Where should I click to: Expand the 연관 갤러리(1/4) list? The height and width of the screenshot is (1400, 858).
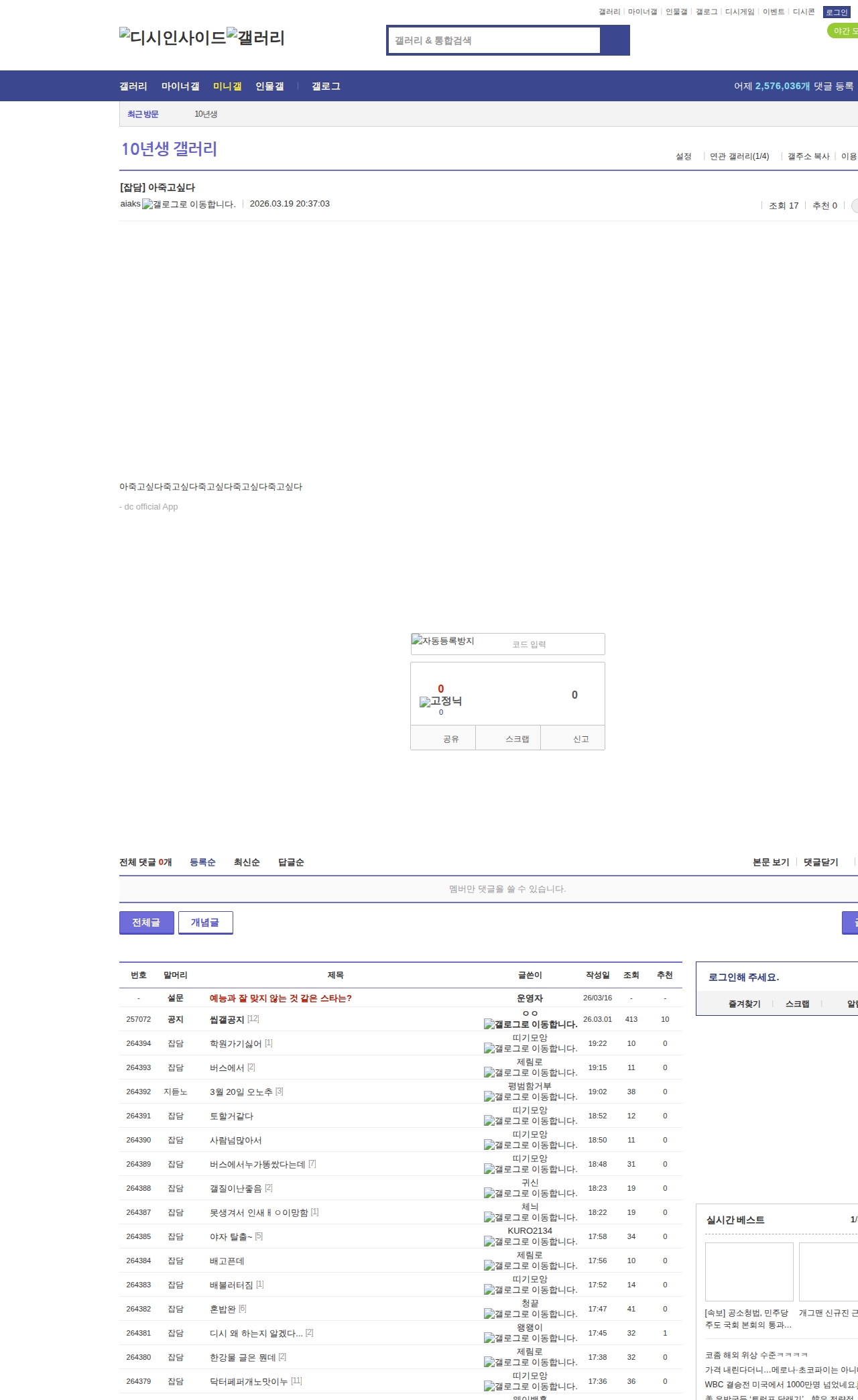point(739,156)
